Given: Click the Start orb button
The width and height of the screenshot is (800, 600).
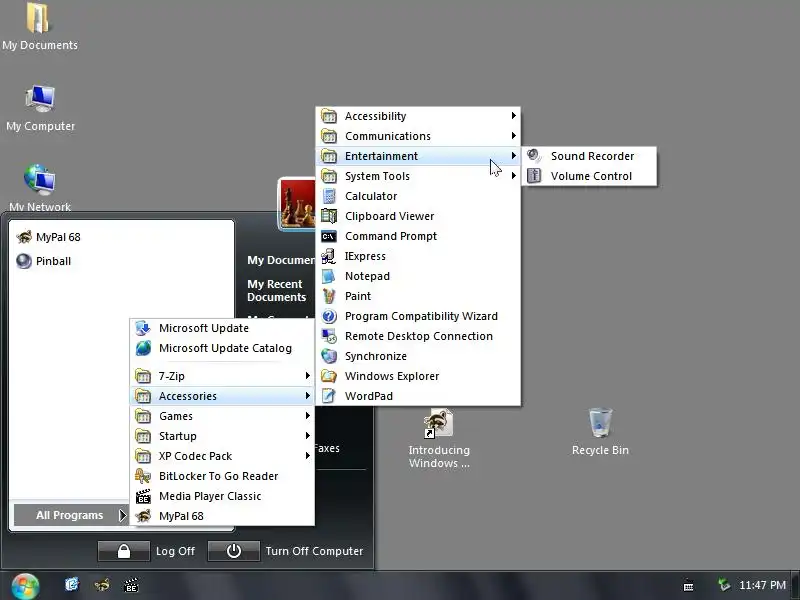Looking at the screenshot, I should (x=25, y=586).
